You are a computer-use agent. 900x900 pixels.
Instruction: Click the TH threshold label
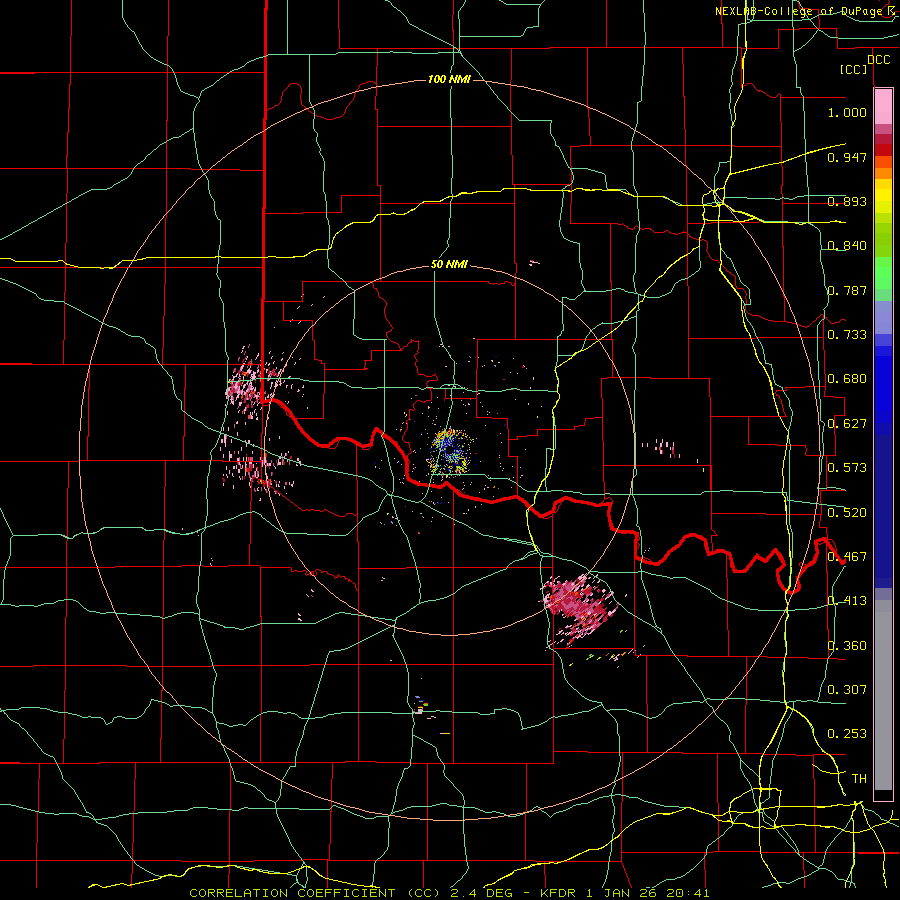click(x=859, y=779)
